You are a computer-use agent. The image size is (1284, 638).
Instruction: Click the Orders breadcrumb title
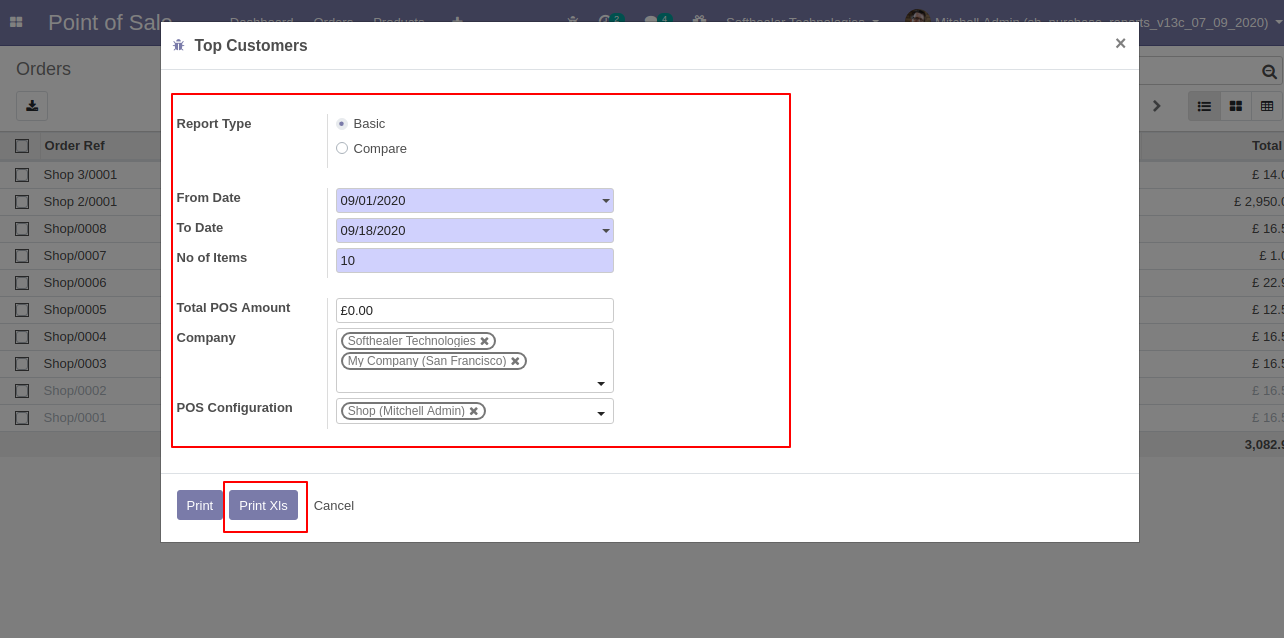click(43, 69)
